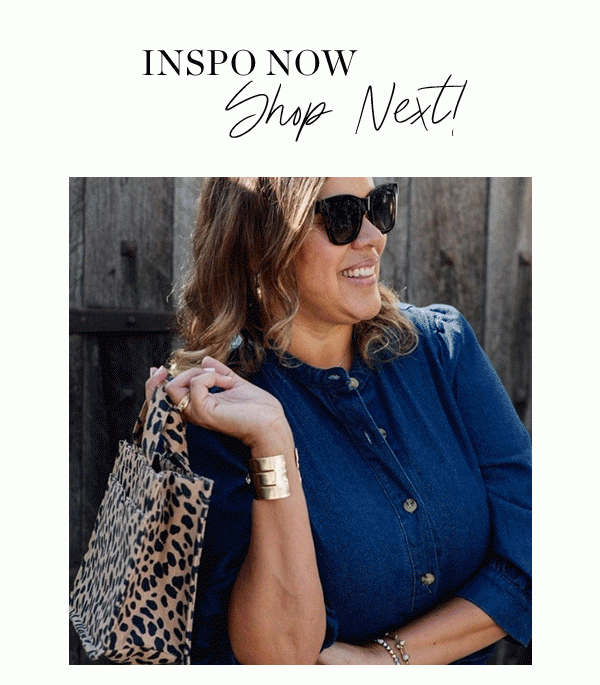Open the woman in denim photo
This screenshot has width=600, height=685.
[x=300, y=421]
